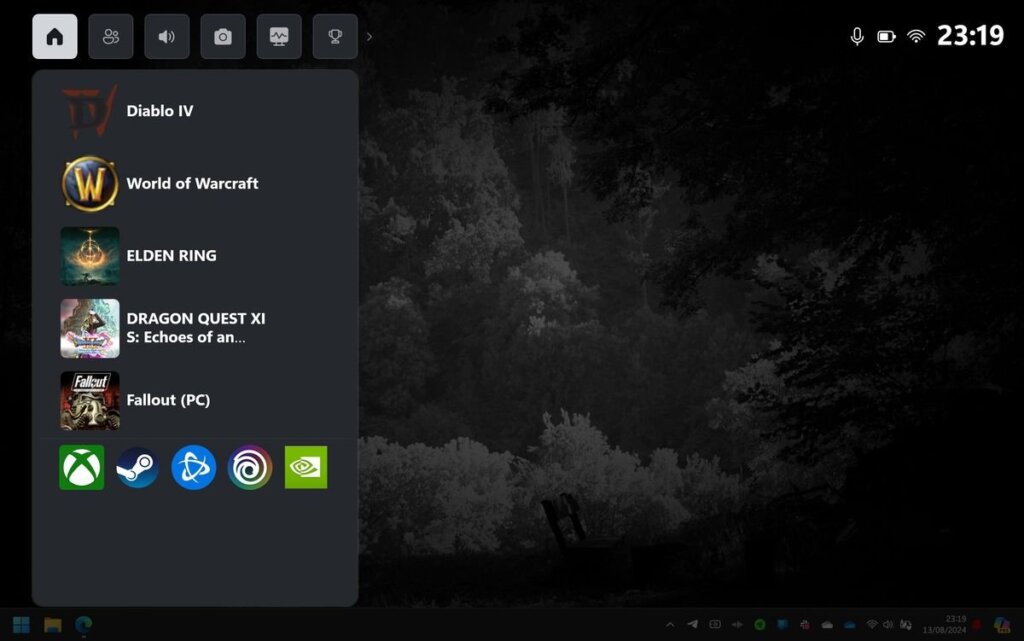The height and width of the screenshot is (641, 1024).
Task: Open the taskbar volume control
Action: coord(888,625)
